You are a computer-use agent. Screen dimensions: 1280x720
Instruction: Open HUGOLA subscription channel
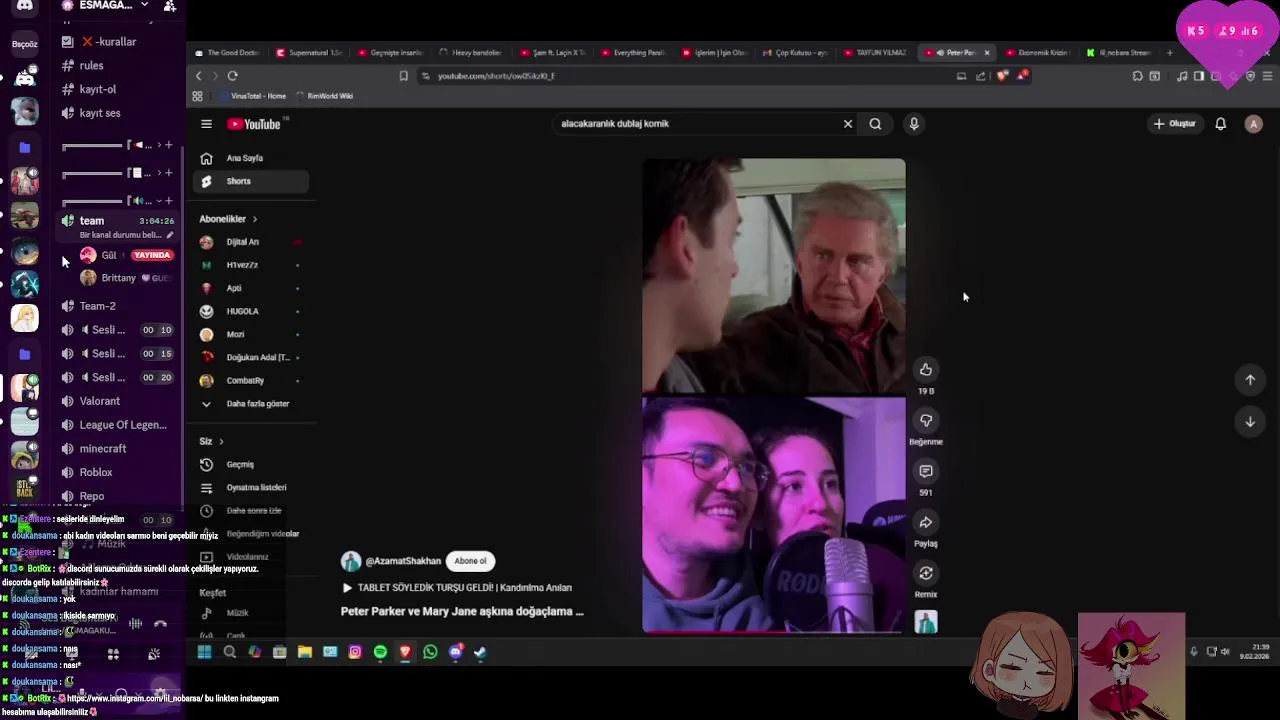point(250,311)
